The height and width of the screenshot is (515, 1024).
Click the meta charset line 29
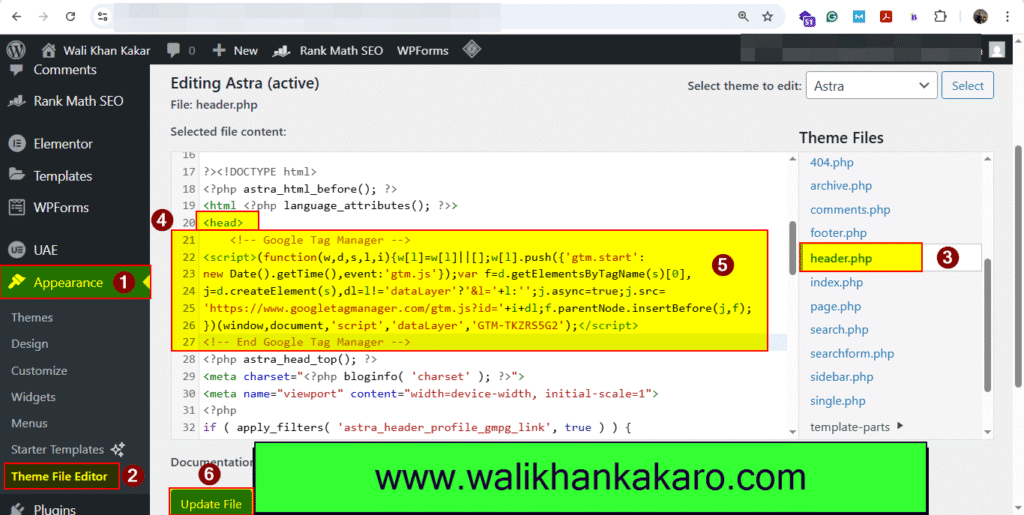click(x=364, y=376)
